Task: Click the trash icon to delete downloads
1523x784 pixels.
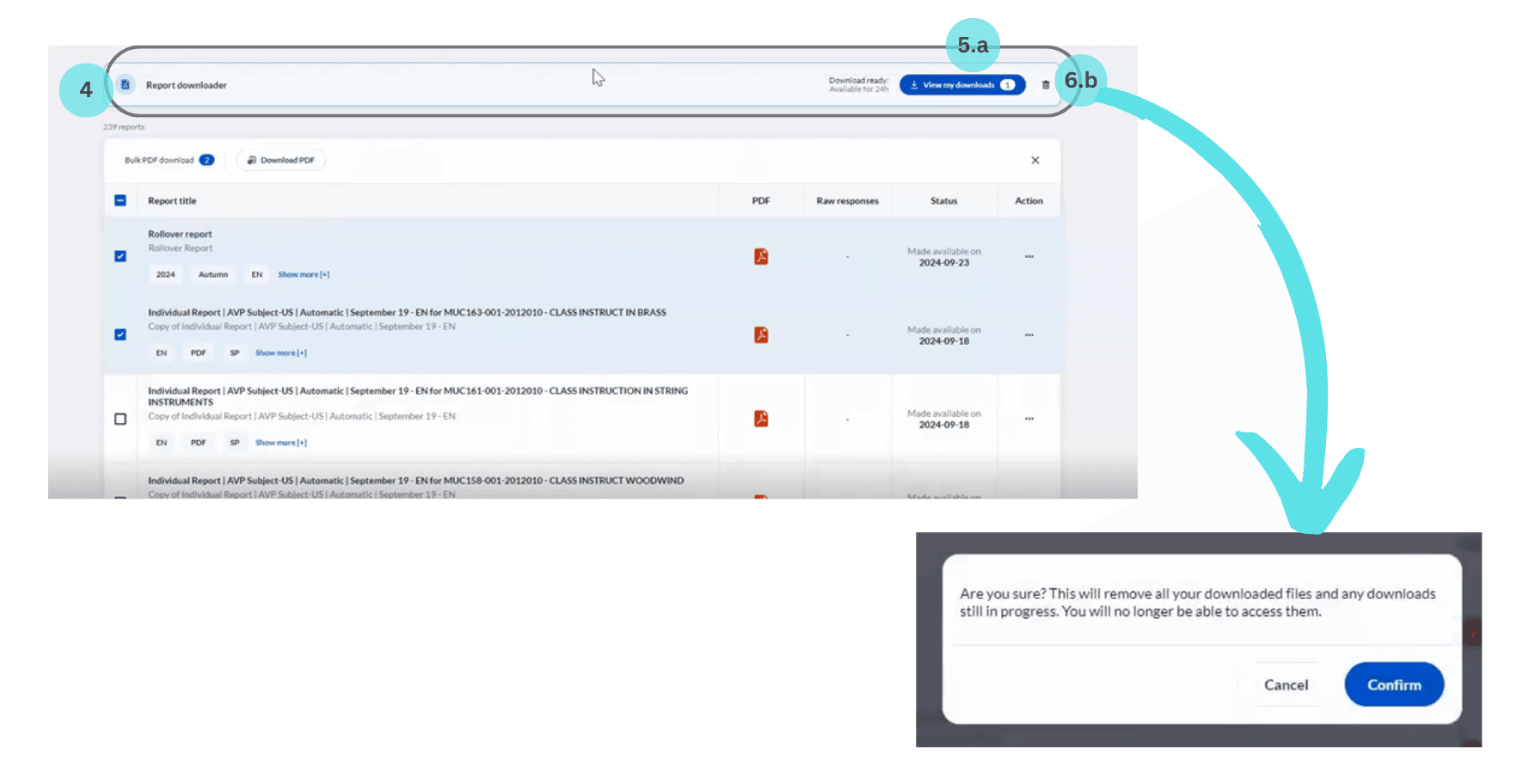Action: pos(1045,85)
